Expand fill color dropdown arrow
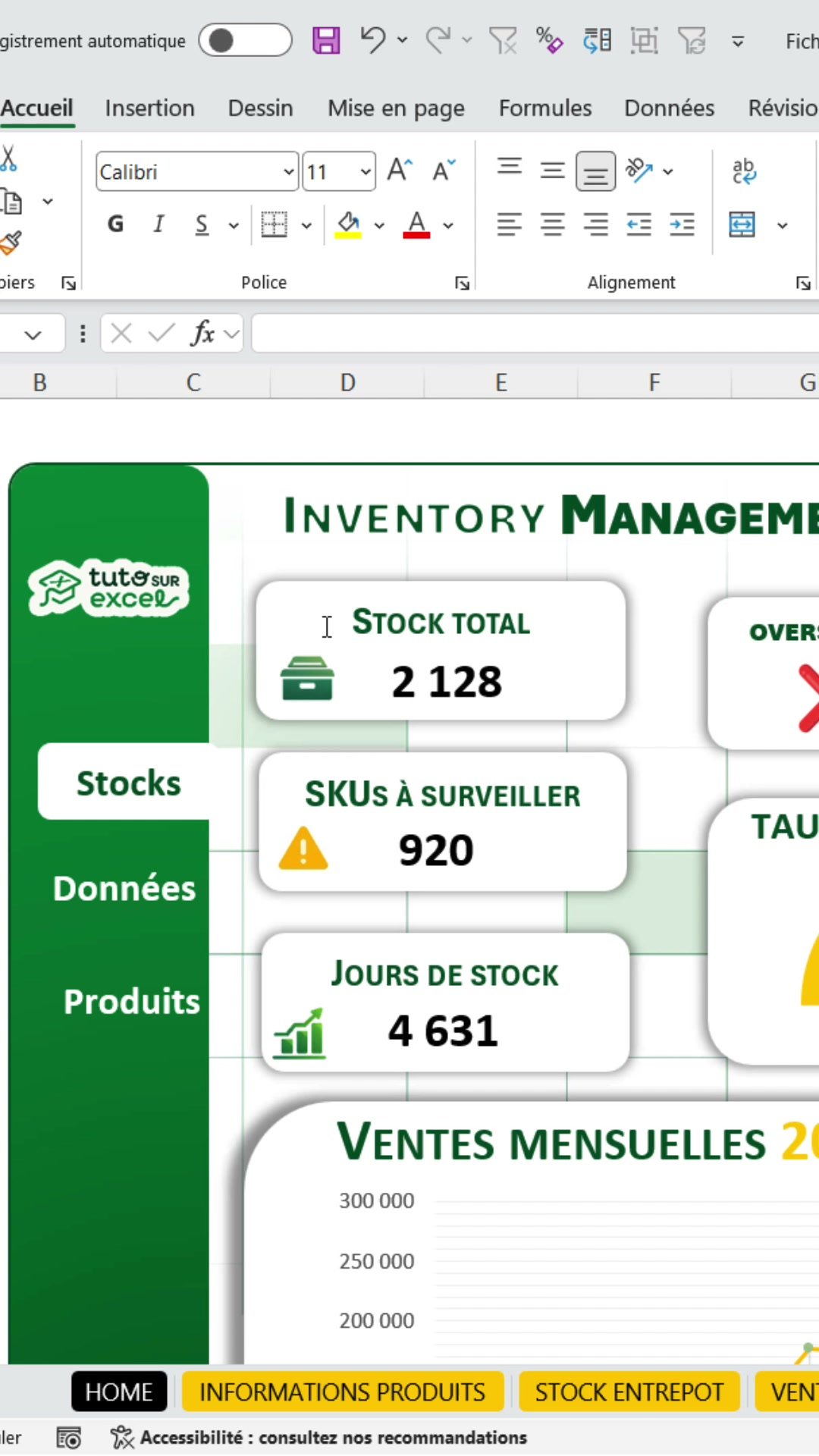 point(379,225)
